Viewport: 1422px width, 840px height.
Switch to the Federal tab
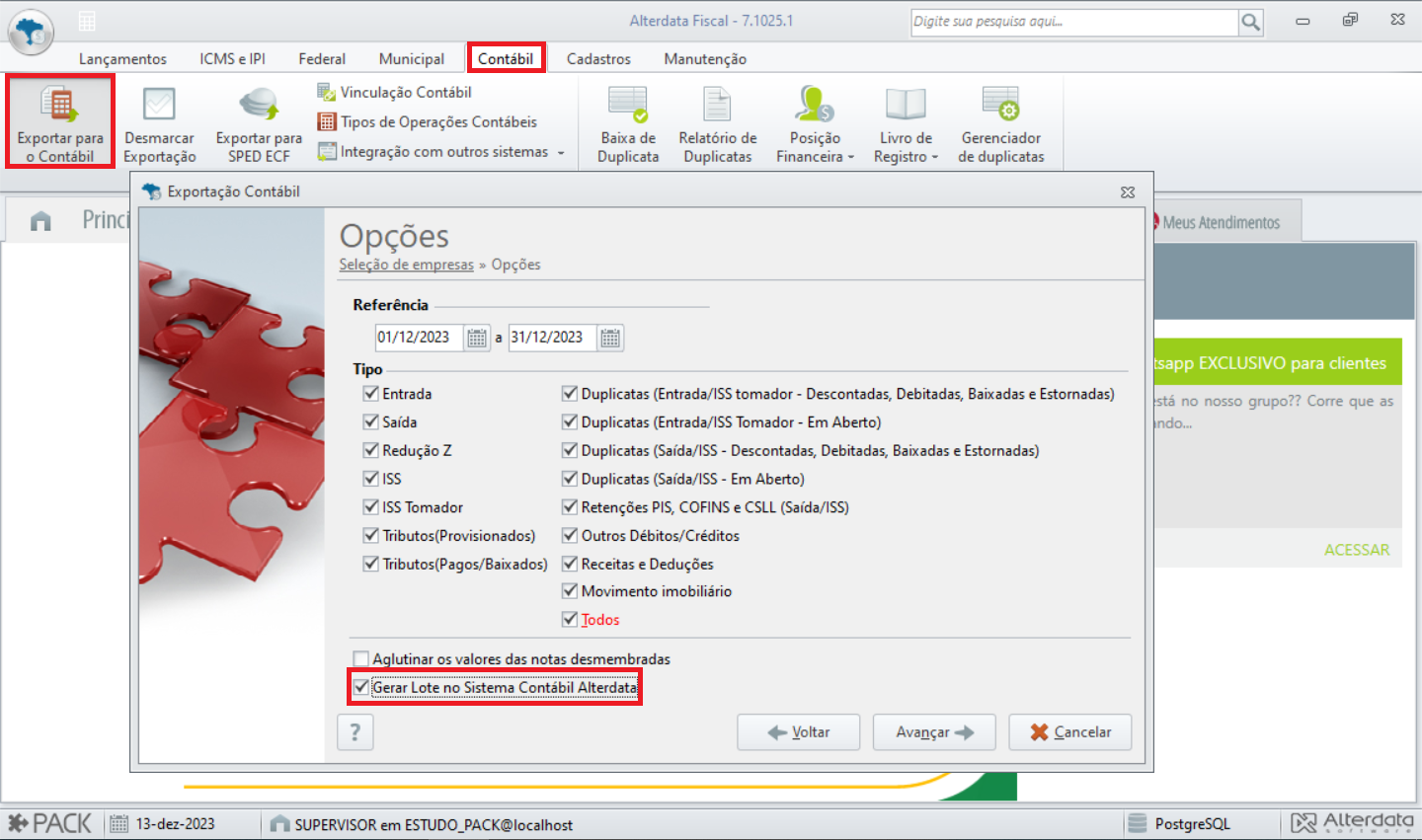tap(322, 59)
